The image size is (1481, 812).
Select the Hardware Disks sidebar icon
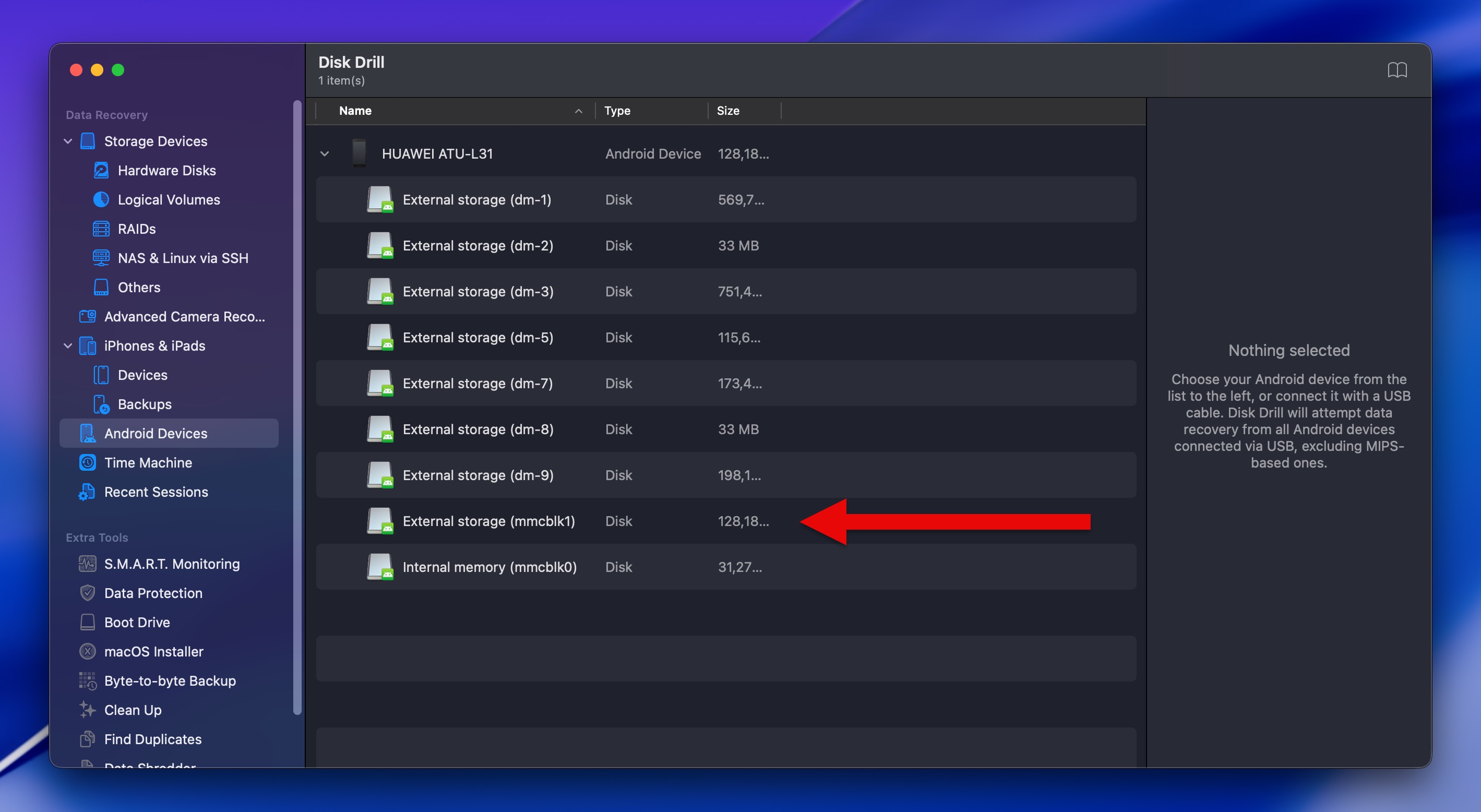(x=101, y=170)
